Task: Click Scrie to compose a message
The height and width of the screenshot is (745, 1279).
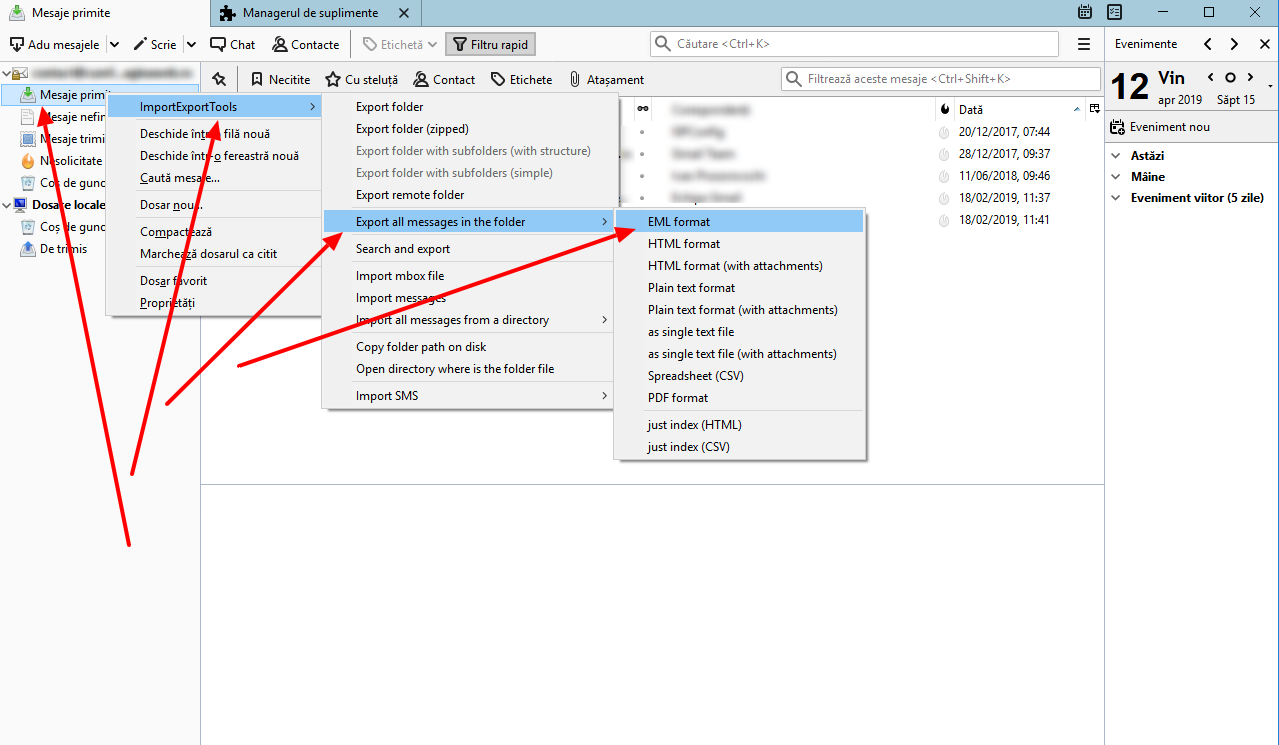Action: pos(160,44)
